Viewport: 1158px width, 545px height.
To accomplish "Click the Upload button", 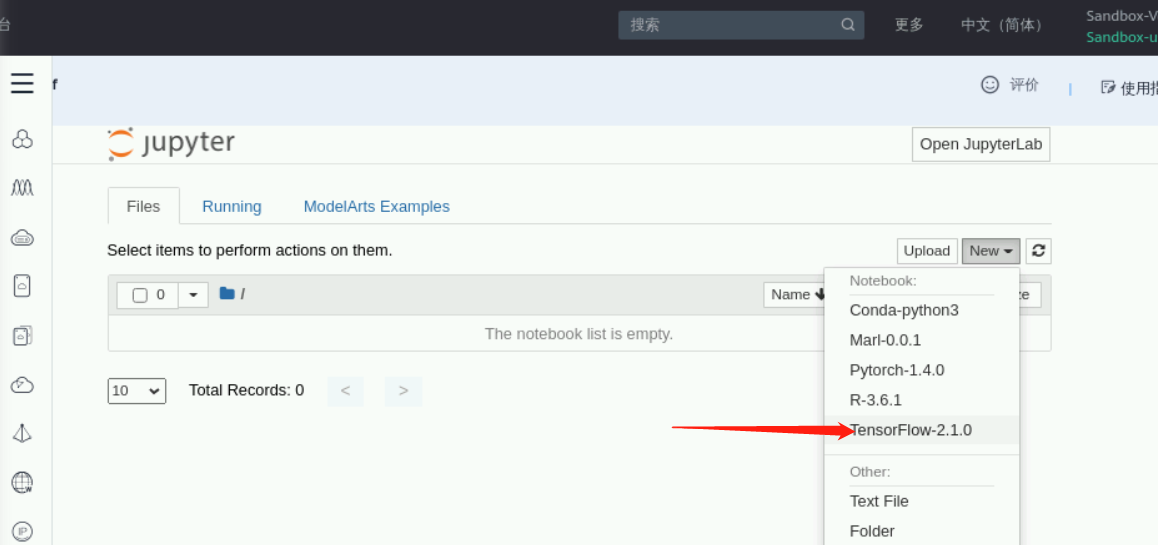I will tap(927, 251).
